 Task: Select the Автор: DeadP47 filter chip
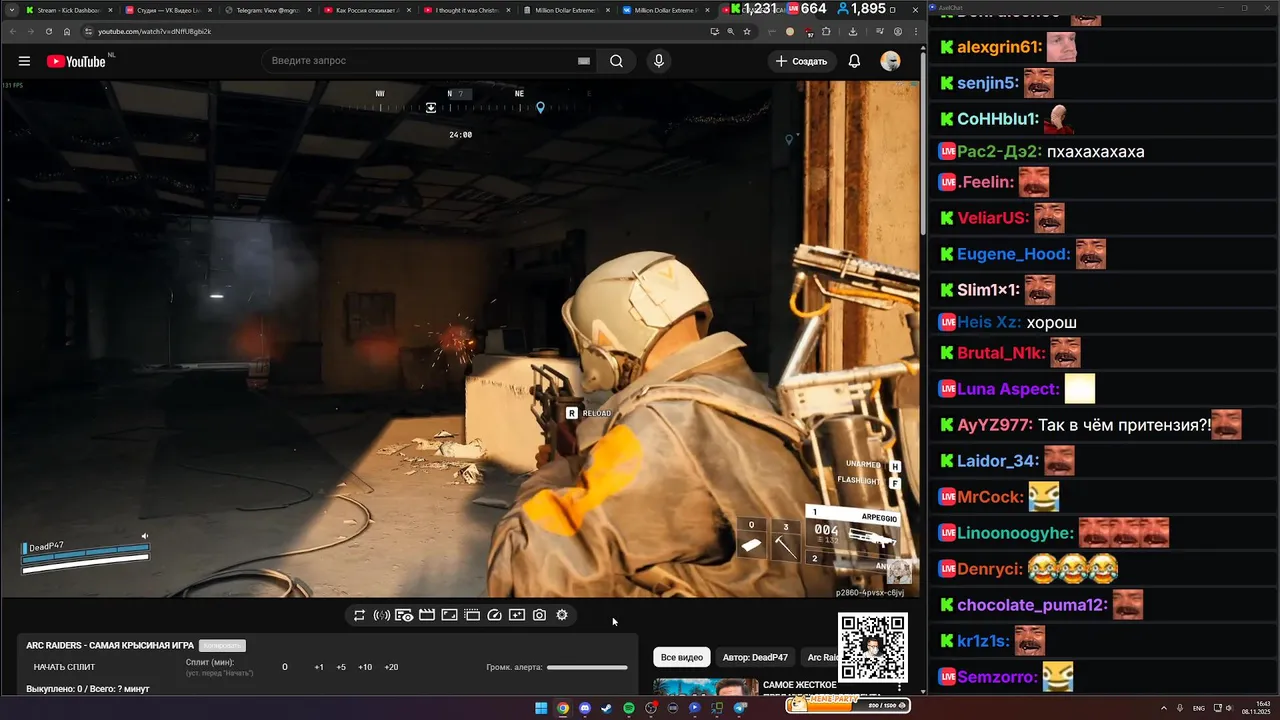(x=755, y=657)
